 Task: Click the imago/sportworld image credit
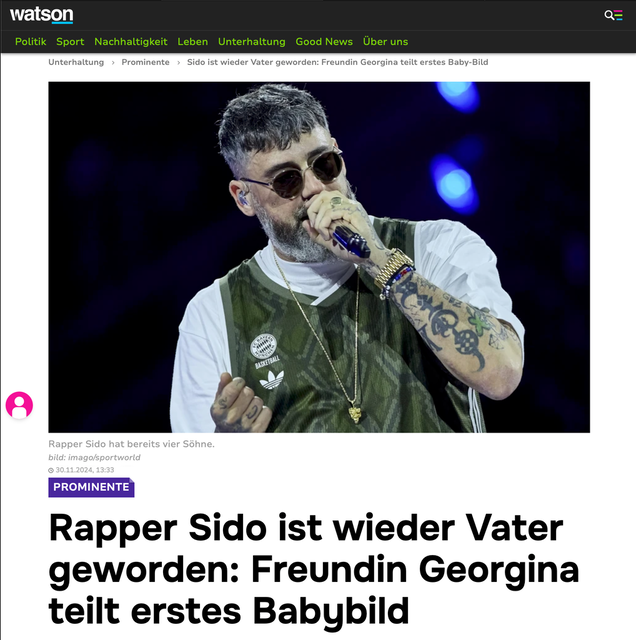94,457
